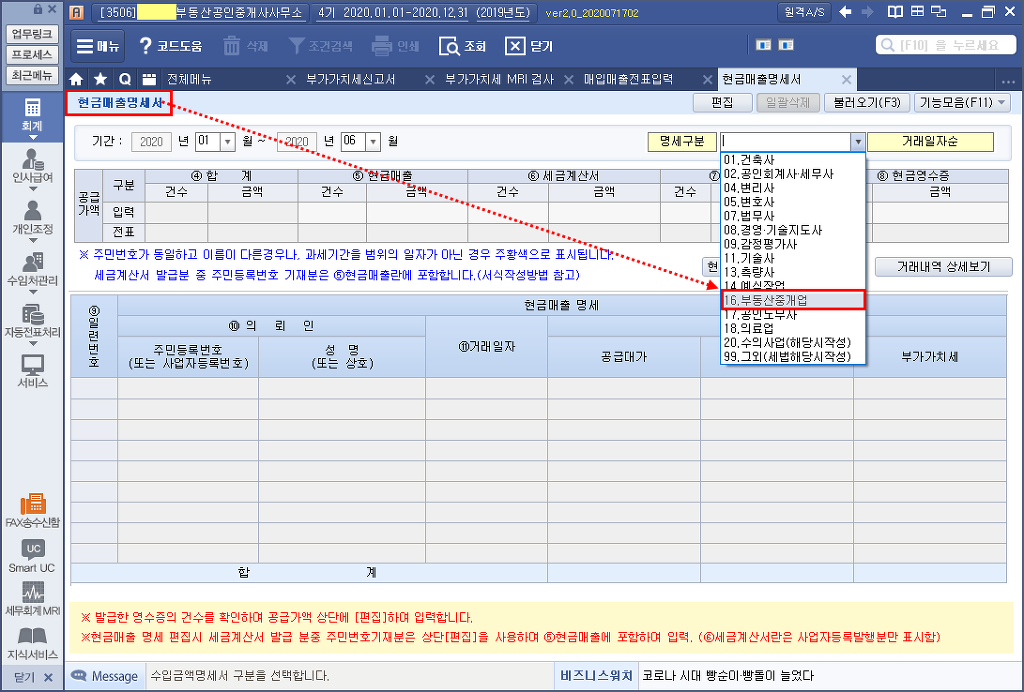Select 02.공인회계사·세무사 option

pos(793,174)
